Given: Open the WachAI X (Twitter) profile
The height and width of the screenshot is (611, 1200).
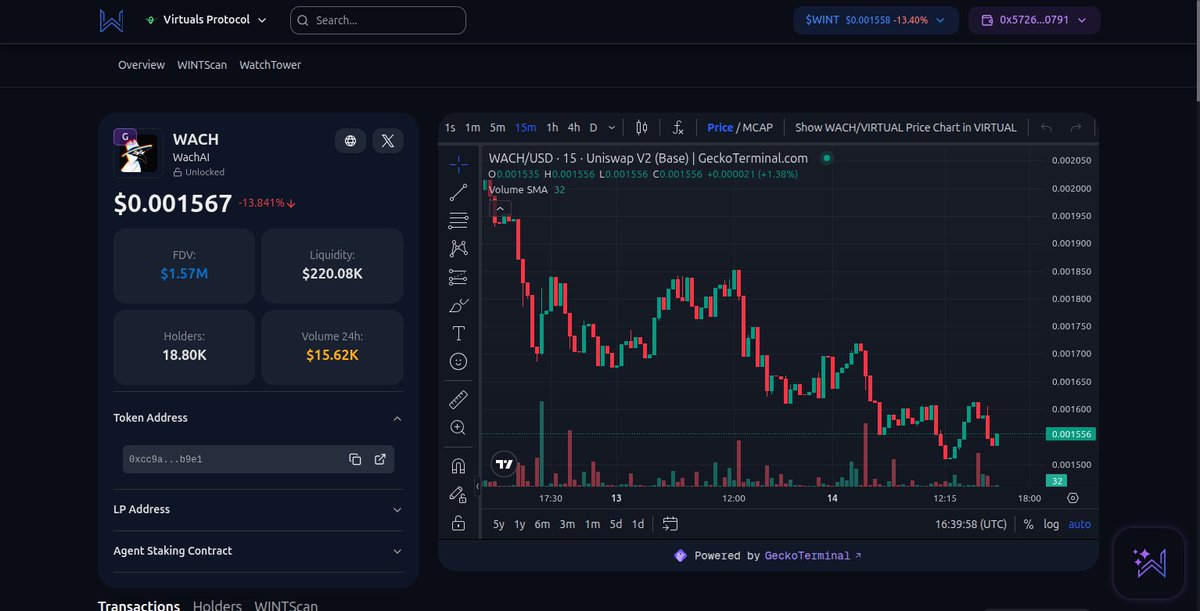Looking at the screenshot, I should (388, 141).
